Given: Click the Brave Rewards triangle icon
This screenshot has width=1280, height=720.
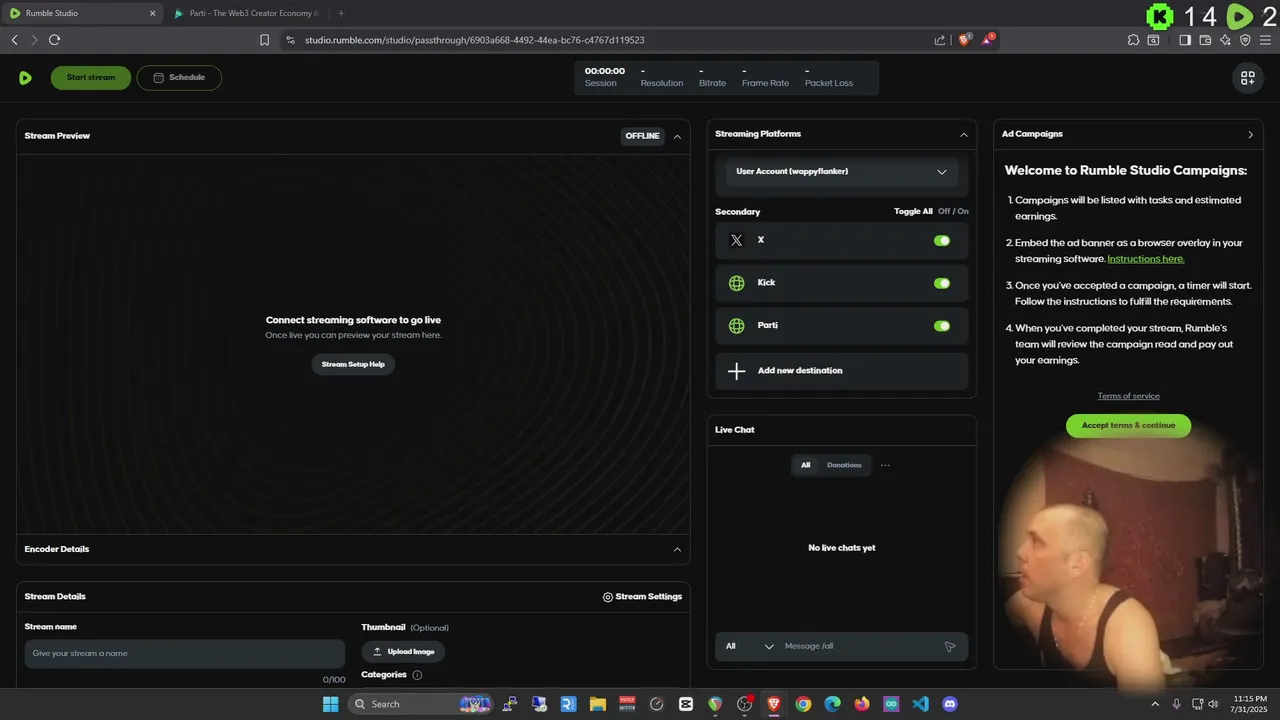Looking at the screenshot, I should click(x=989, y=40).
